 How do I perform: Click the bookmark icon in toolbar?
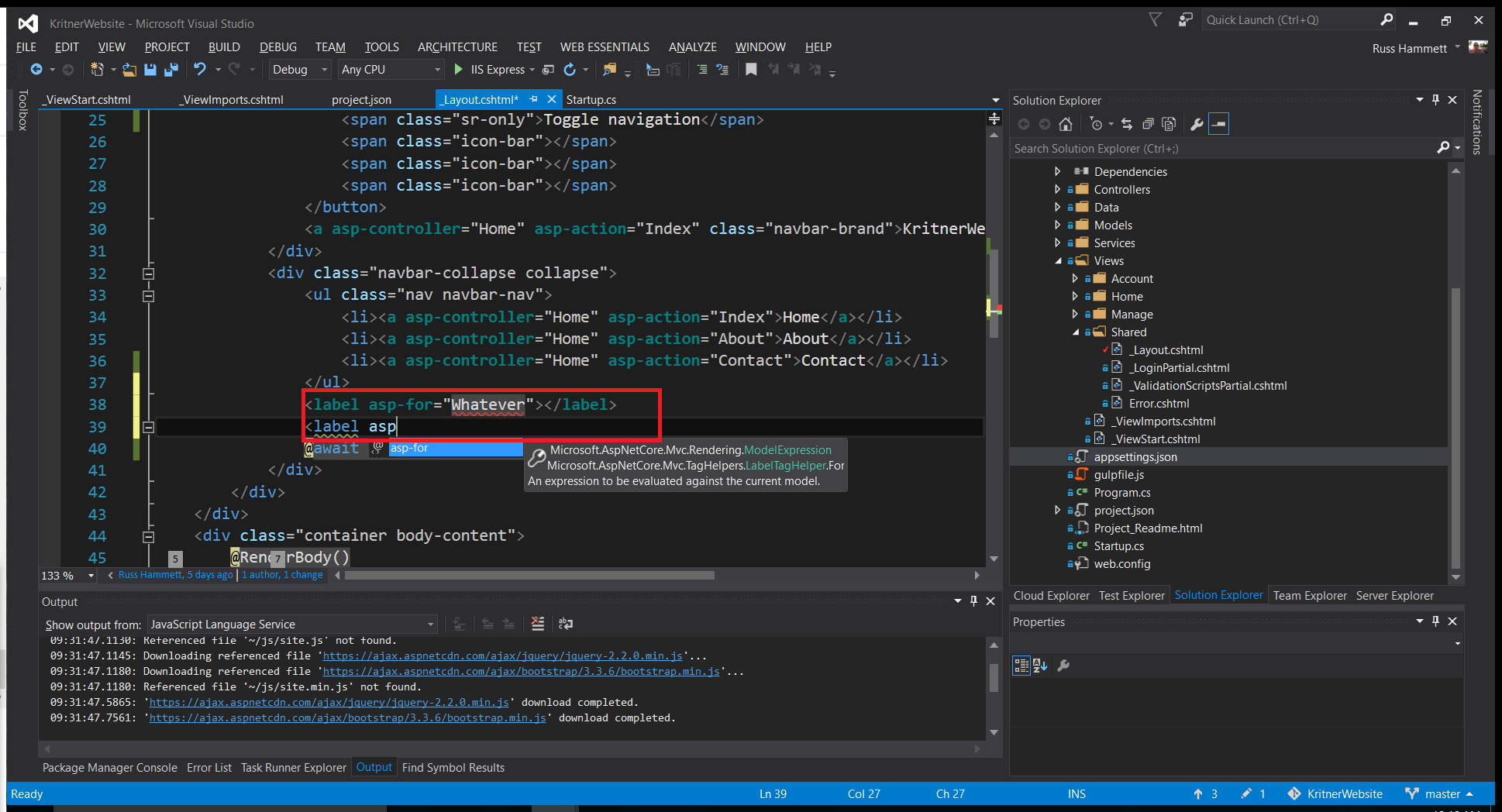750,70
